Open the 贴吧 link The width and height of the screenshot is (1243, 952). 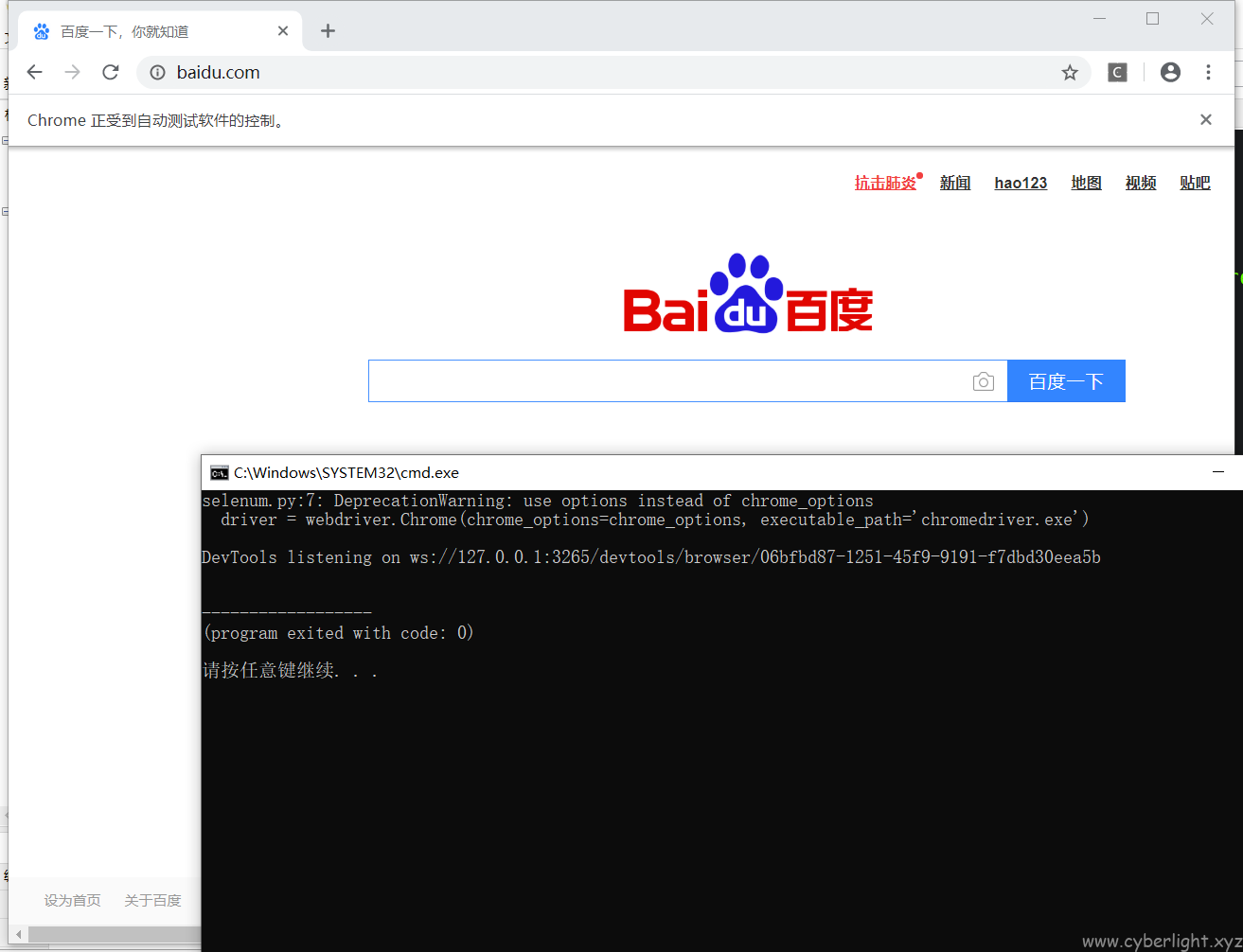tap(1195, 183)
